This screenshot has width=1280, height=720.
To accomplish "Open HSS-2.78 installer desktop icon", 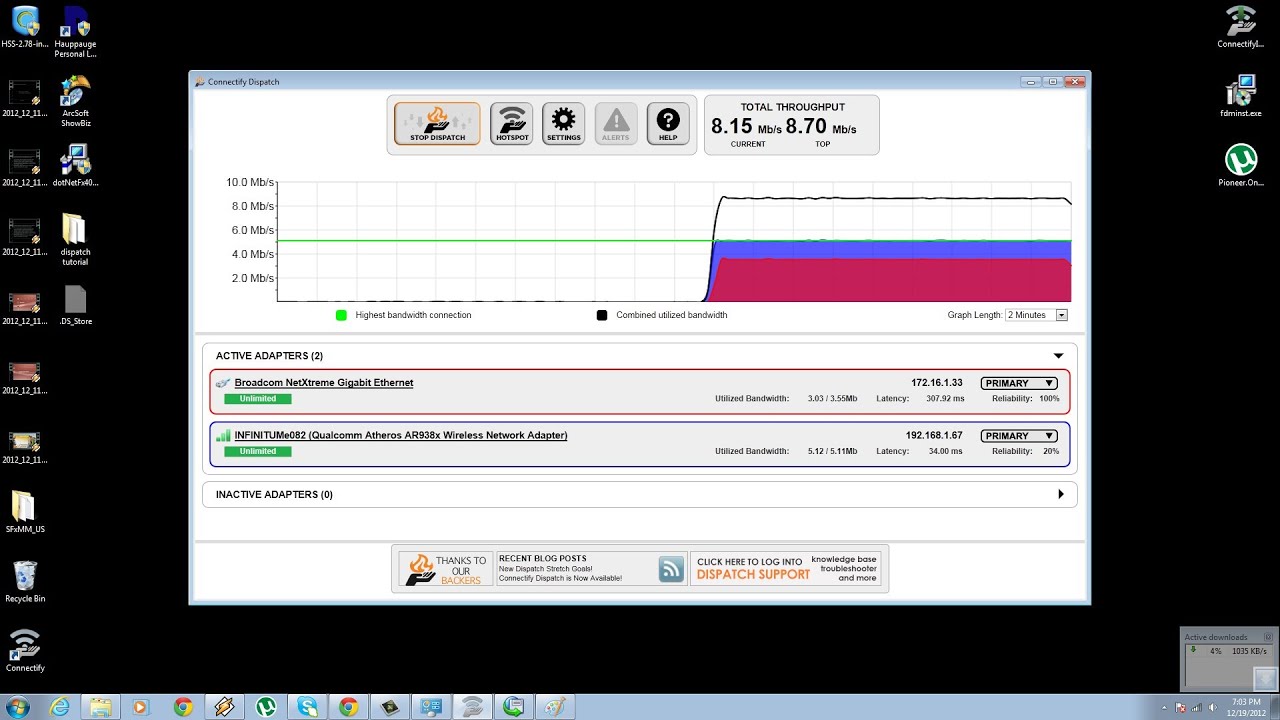I will tap(25, 27).
